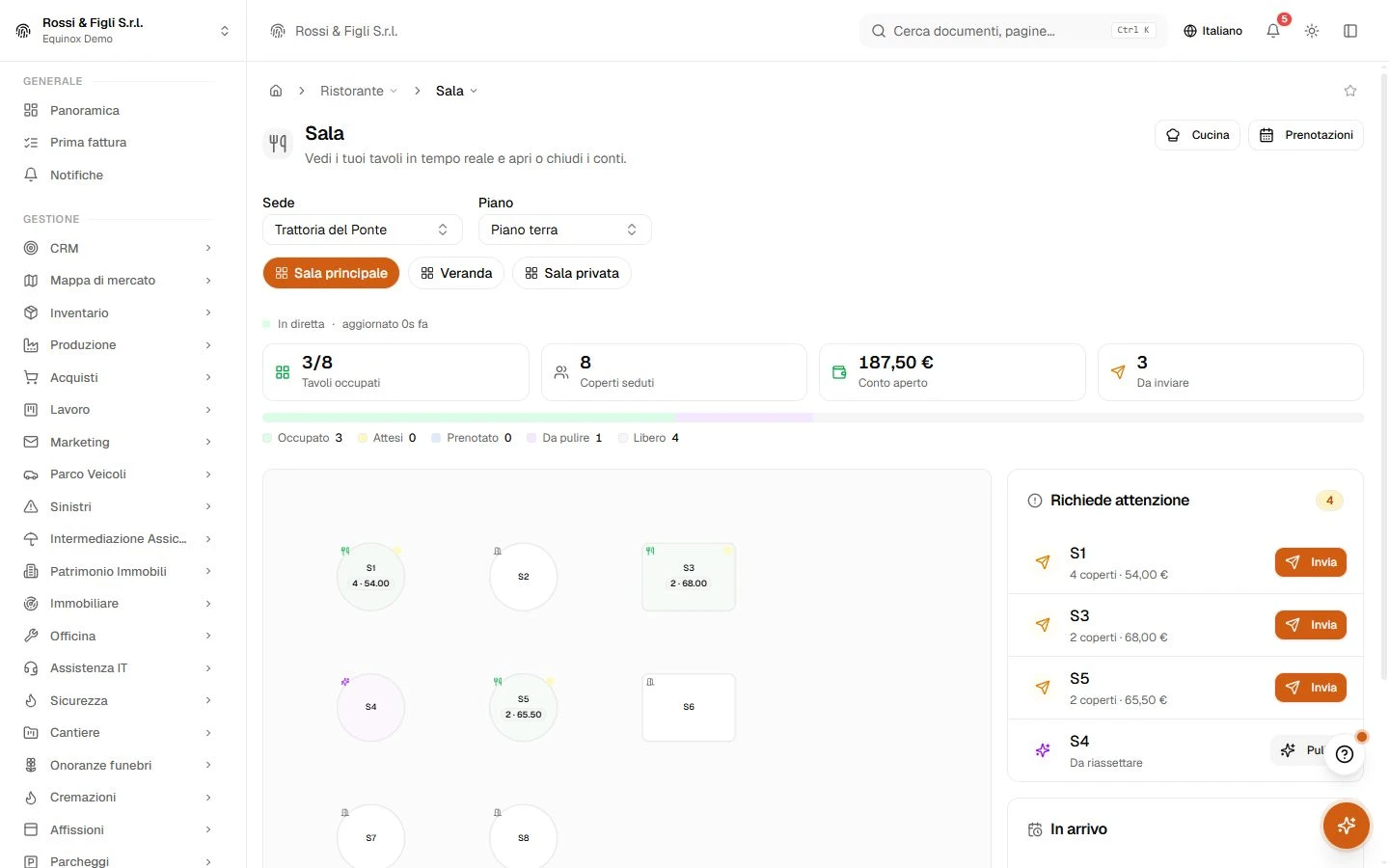Screen dimensions: 1389x868
Task: Open the notifications bell icon
Action: pyautogui.click(x=1273, y=31)
